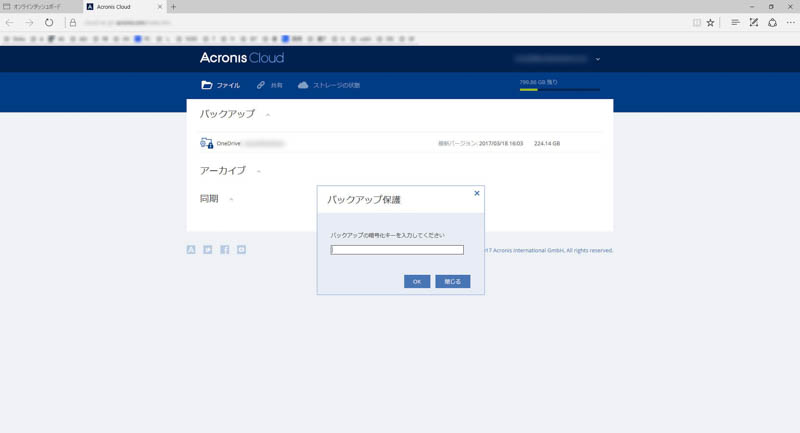The width and height of the screenshot is (800, 433).
Task: Open the browser share icon
Action: pyautogui.click(x=772, y=22)
